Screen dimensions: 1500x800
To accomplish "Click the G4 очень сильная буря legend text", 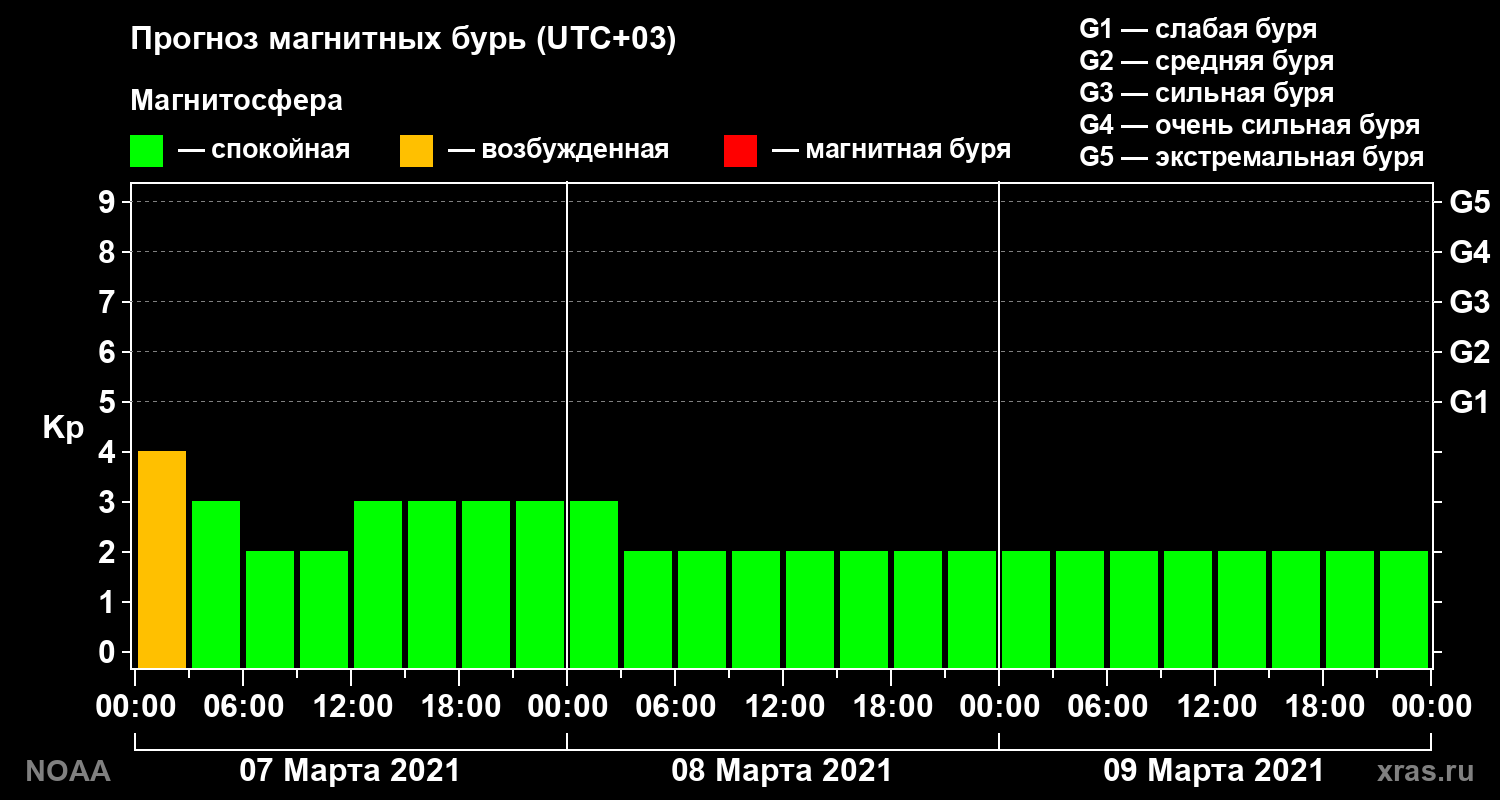I will (1250, 125).
